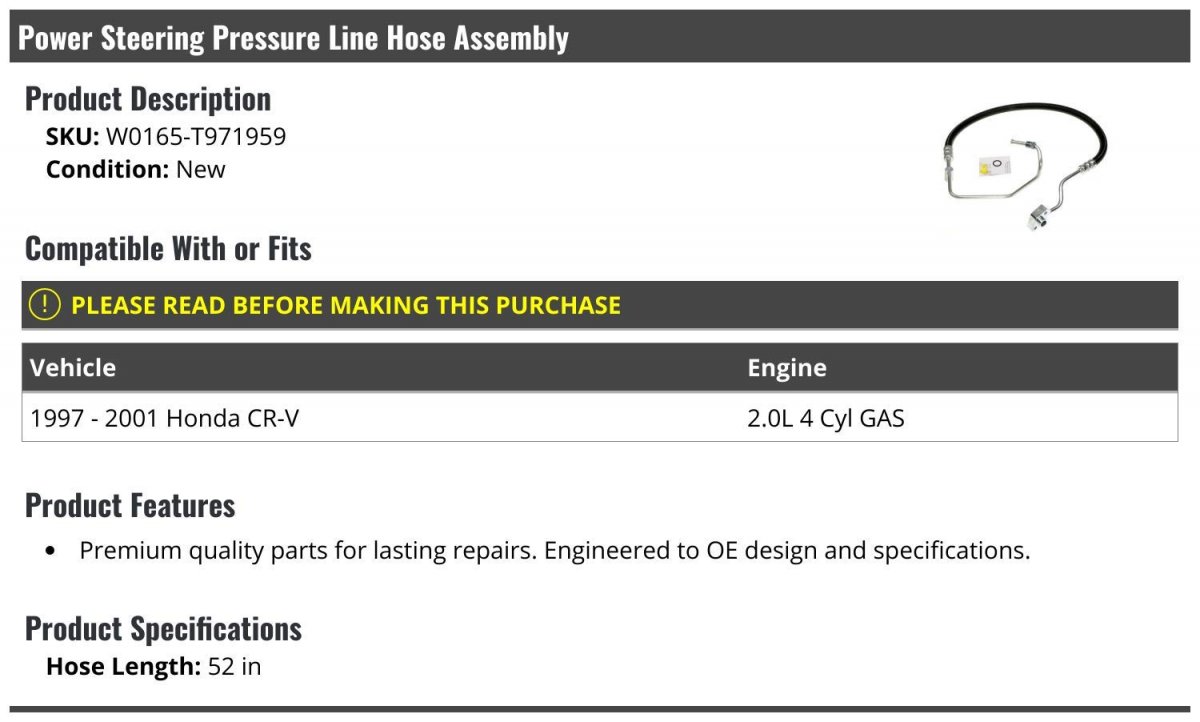
Task: Click the Condition: New text
Action: (x=136, y=169)
